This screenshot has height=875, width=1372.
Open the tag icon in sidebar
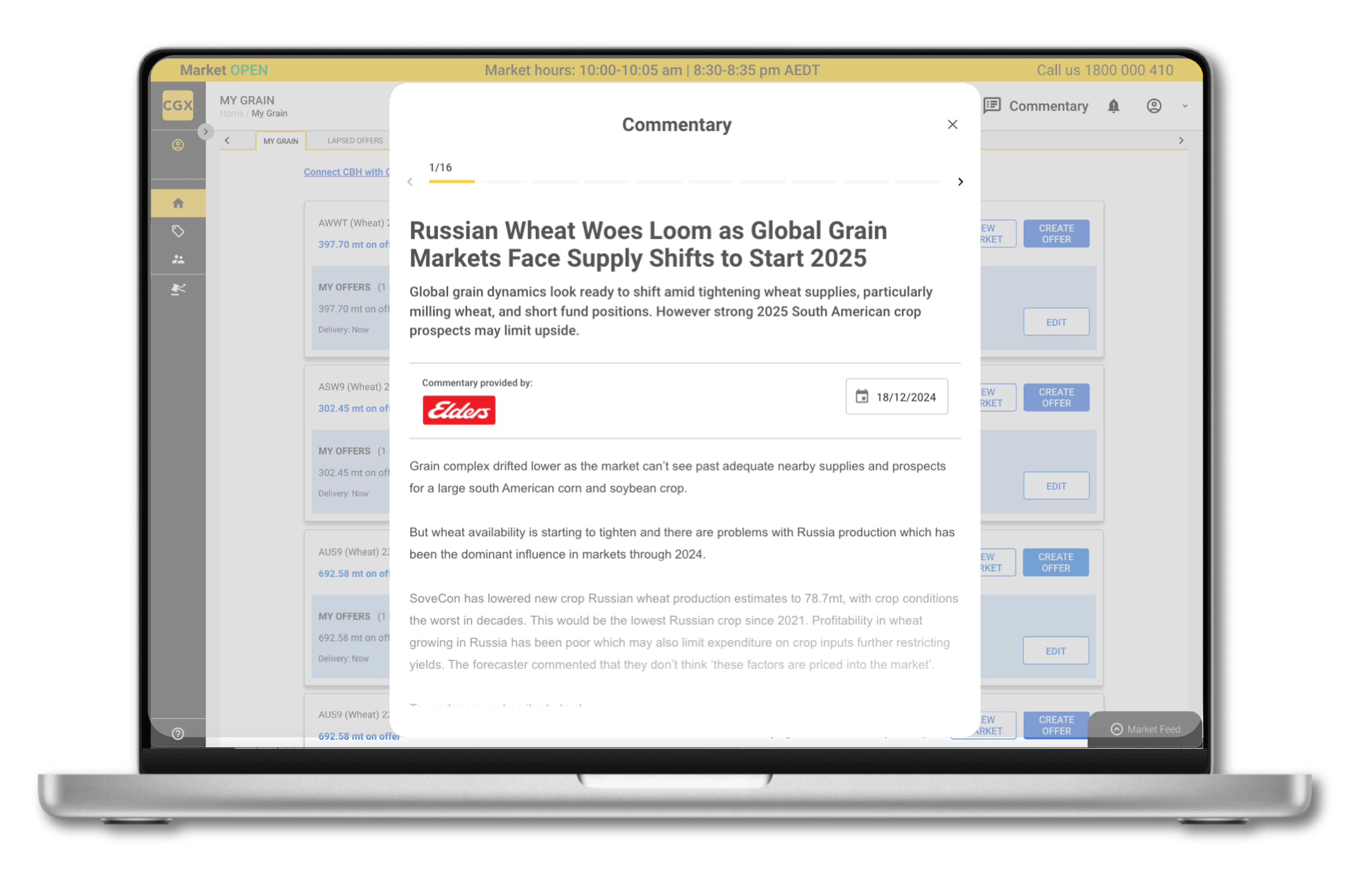click(x=178, y=231)
